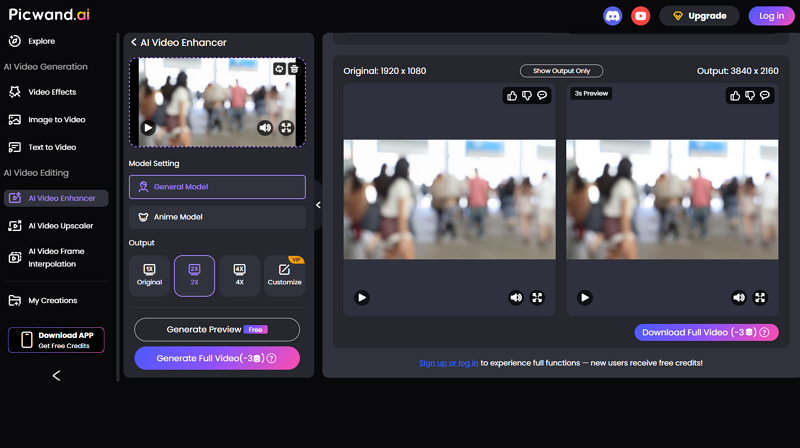The height and width of the screenshot is (448, 800).
Task: Mute the original video player
Action: pyautogui.click(x=516, y=297)
